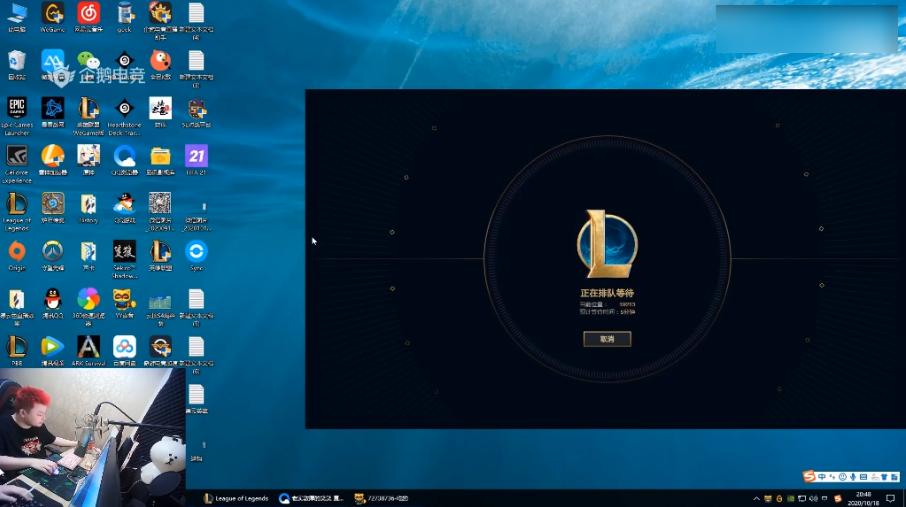Switch to QQ Browser taskbar window
Viewport: 906px width, 507px height.
click(x=311, y=498)
